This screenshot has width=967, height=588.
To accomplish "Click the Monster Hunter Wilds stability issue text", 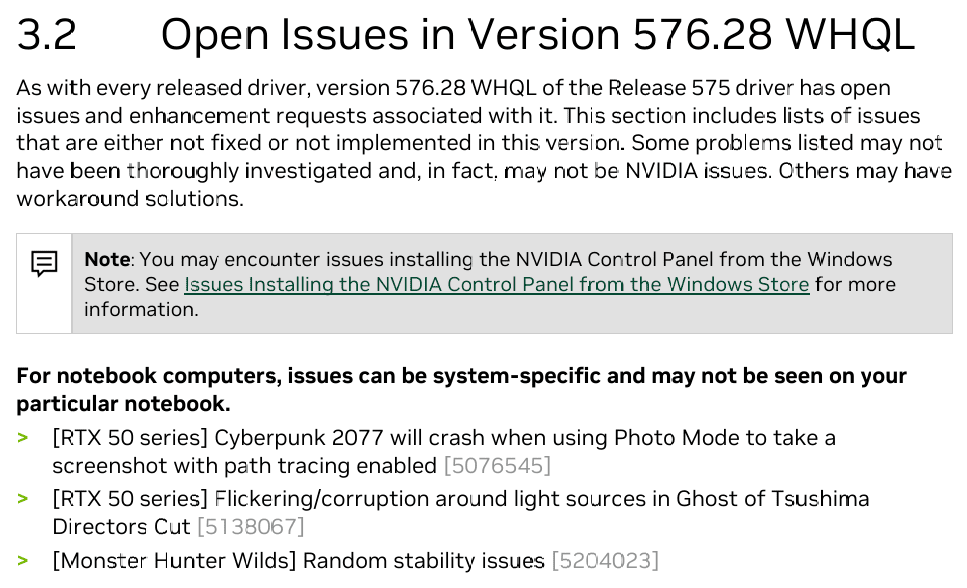I will click(x=298, y=561).
